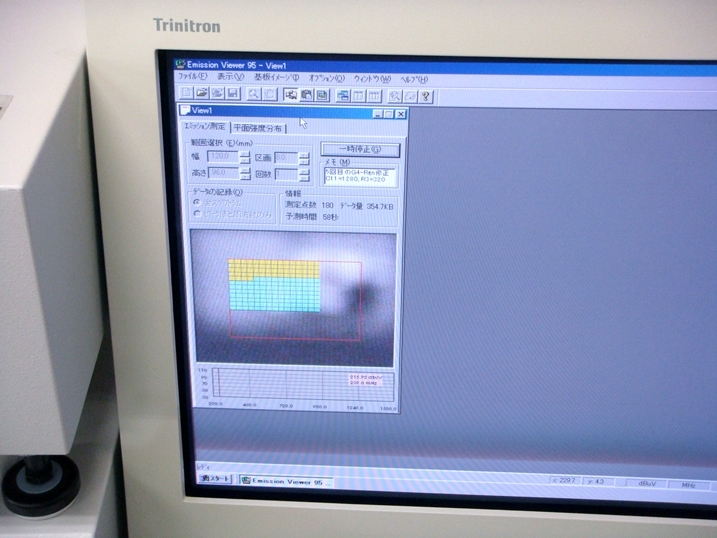717x538 pixels.
Task: Click the New document toolbar icon
Action: pos(187,94)
